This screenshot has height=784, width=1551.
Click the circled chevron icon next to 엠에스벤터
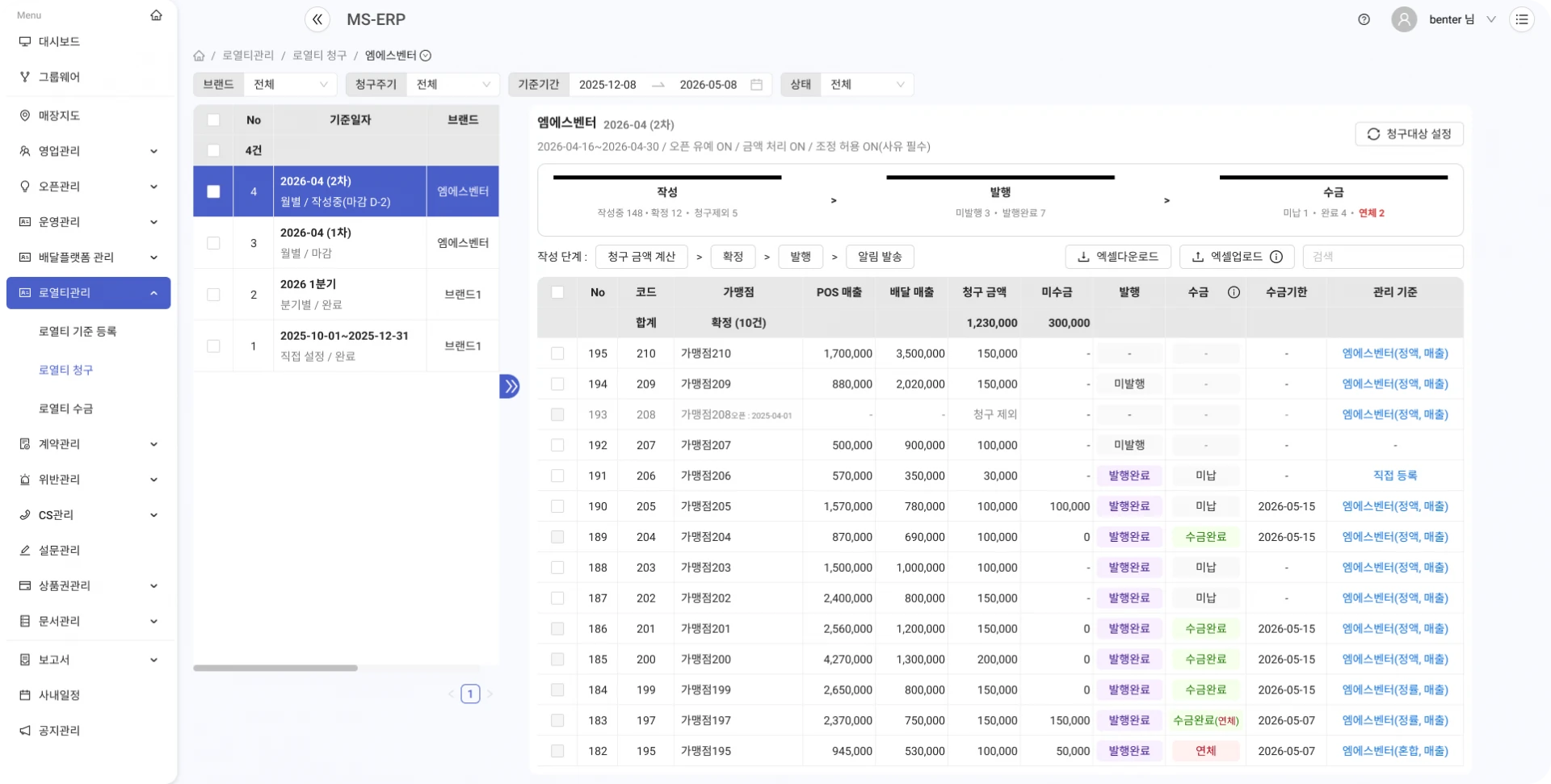[426, 56]
